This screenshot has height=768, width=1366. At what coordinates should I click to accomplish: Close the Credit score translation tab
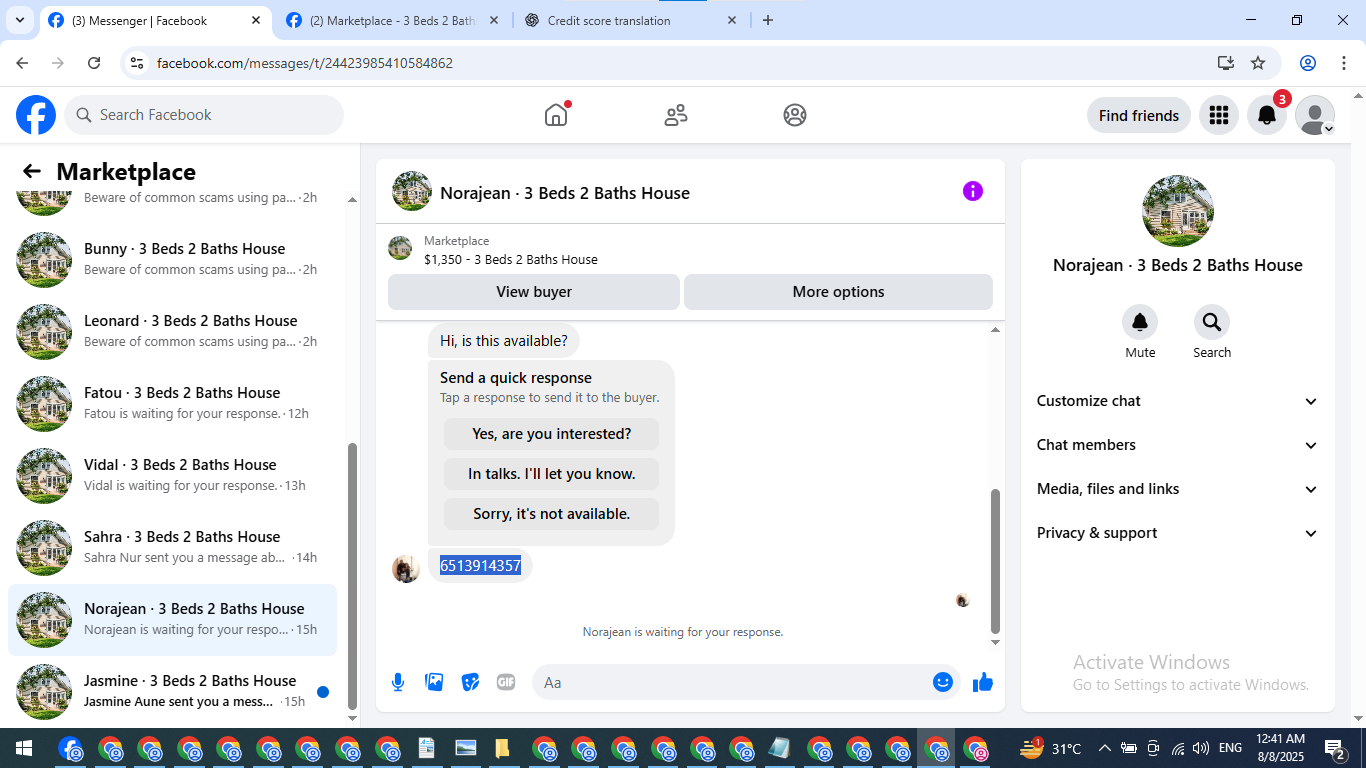732,20
